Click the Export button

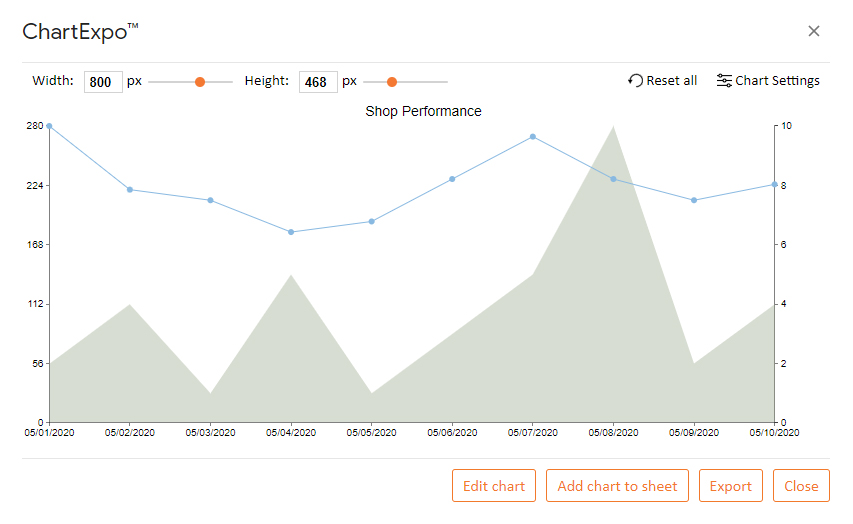[x=730, y=485]
